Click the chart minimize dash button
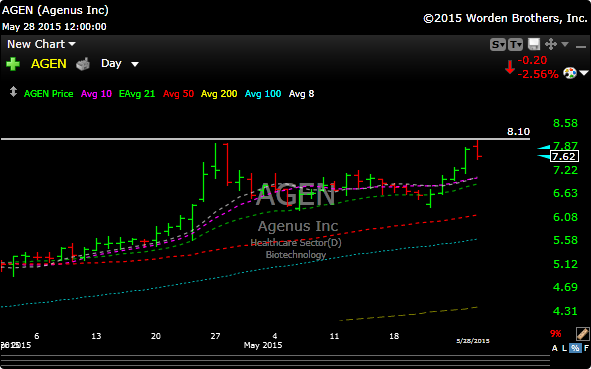Image resolution: width=591 pixels, height=369 pixels. [x=581, y=46]
